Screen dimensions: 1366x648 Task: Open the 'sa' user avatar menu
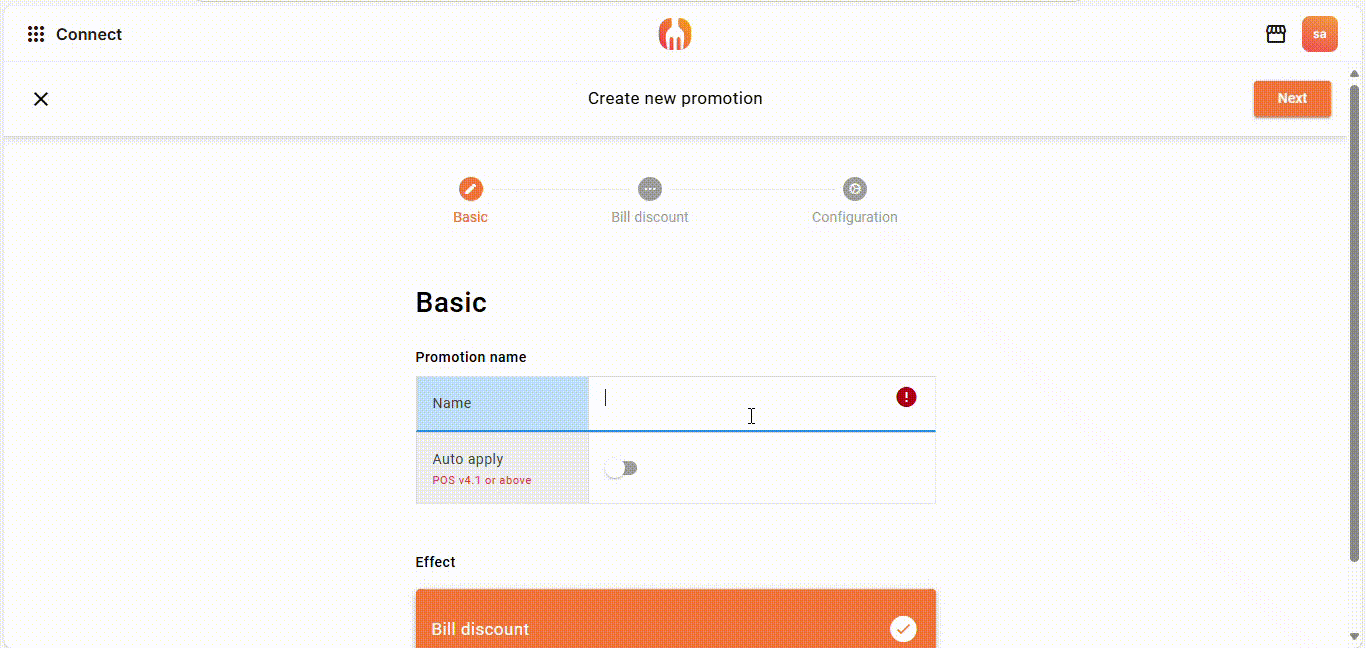(1319, 34)
